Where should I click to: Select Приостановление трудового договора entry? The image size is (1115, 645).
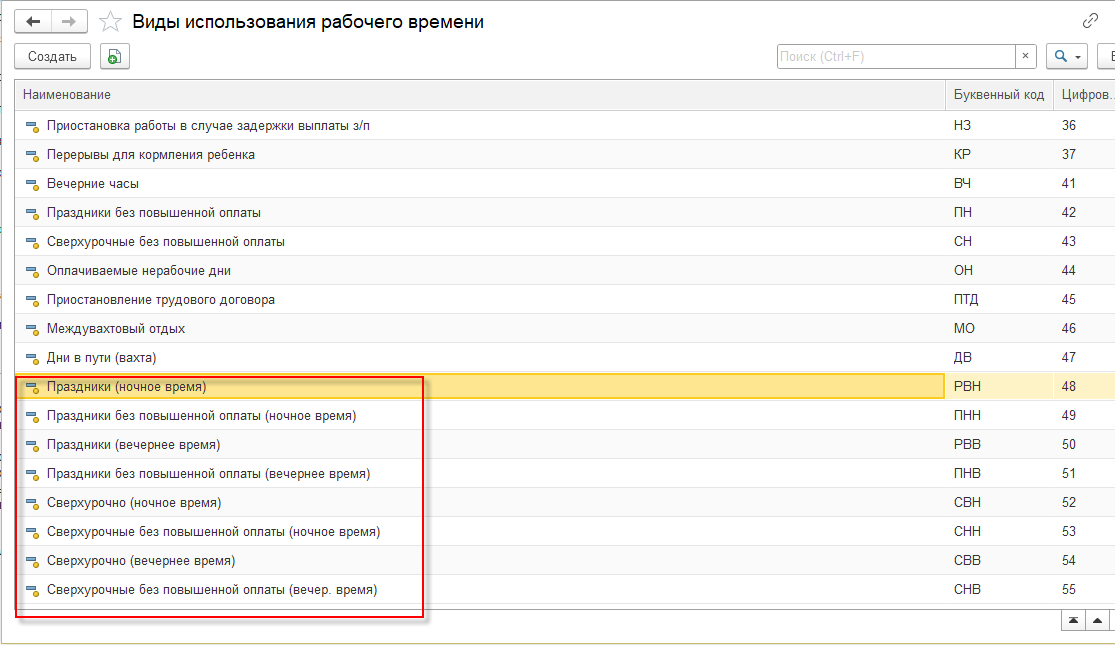(x=160, y=300)
